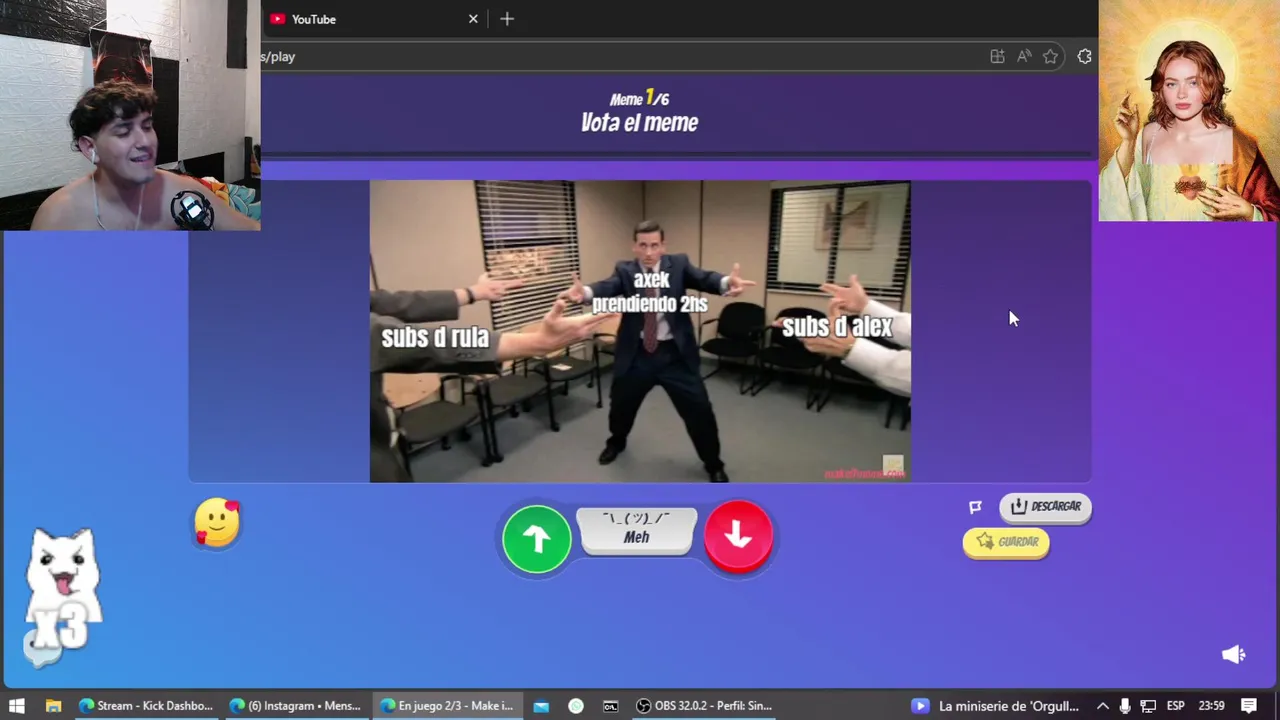
Task: Open the command prompt taskbar icon
Action: [x=611, y=706]
